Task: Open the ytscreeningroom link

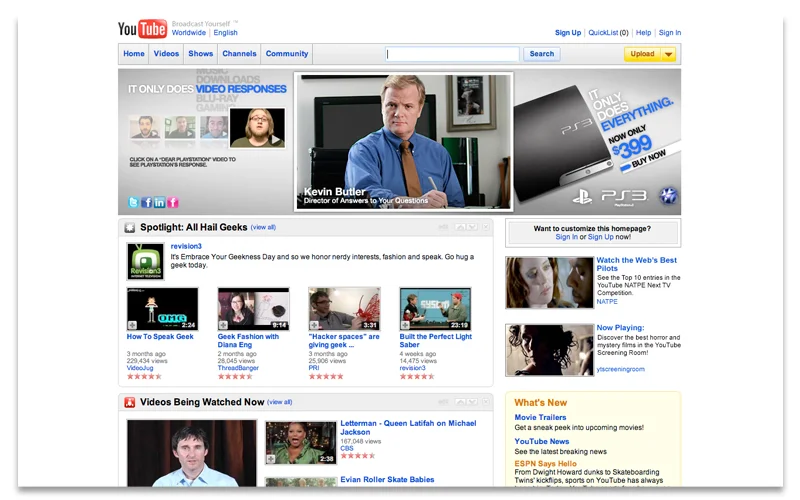Action: click(x=620, y=369)
